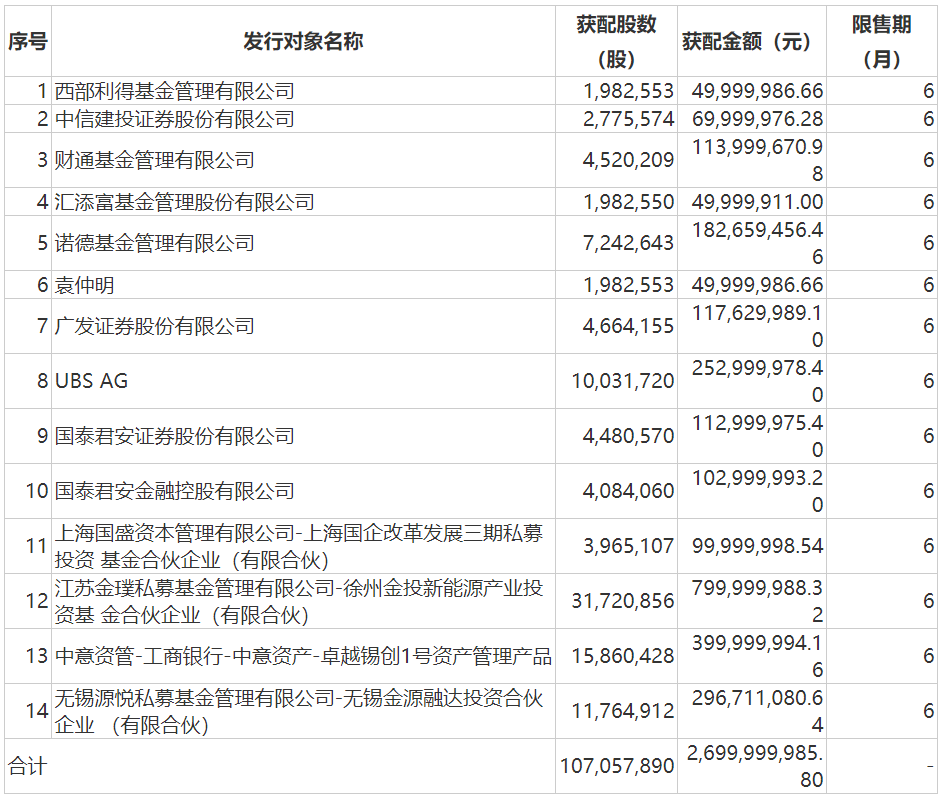Click the 中意资管 asset product name cell
The image size is (941, 797).
point(303,656)
